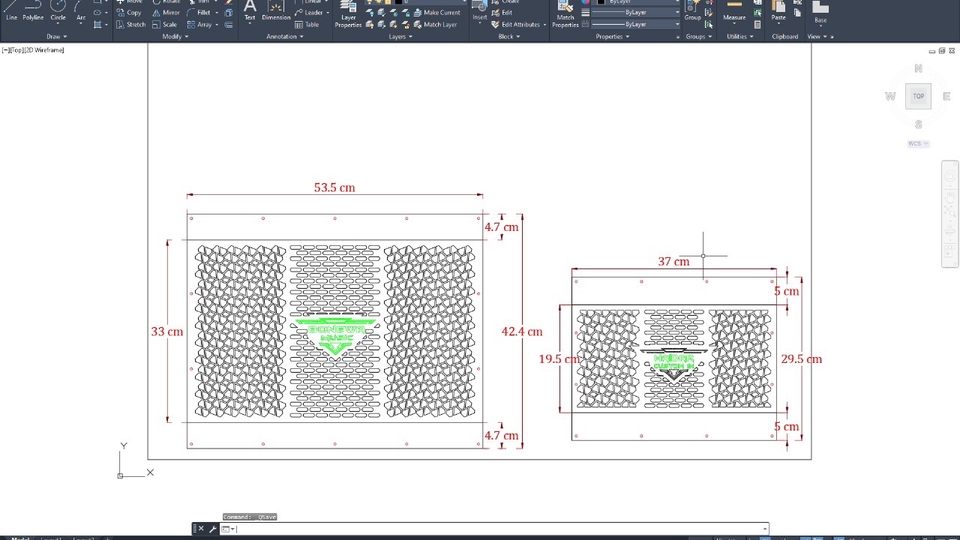Activate the Copy command in Modify
The image size is (960, 540).
coord(129,12)
